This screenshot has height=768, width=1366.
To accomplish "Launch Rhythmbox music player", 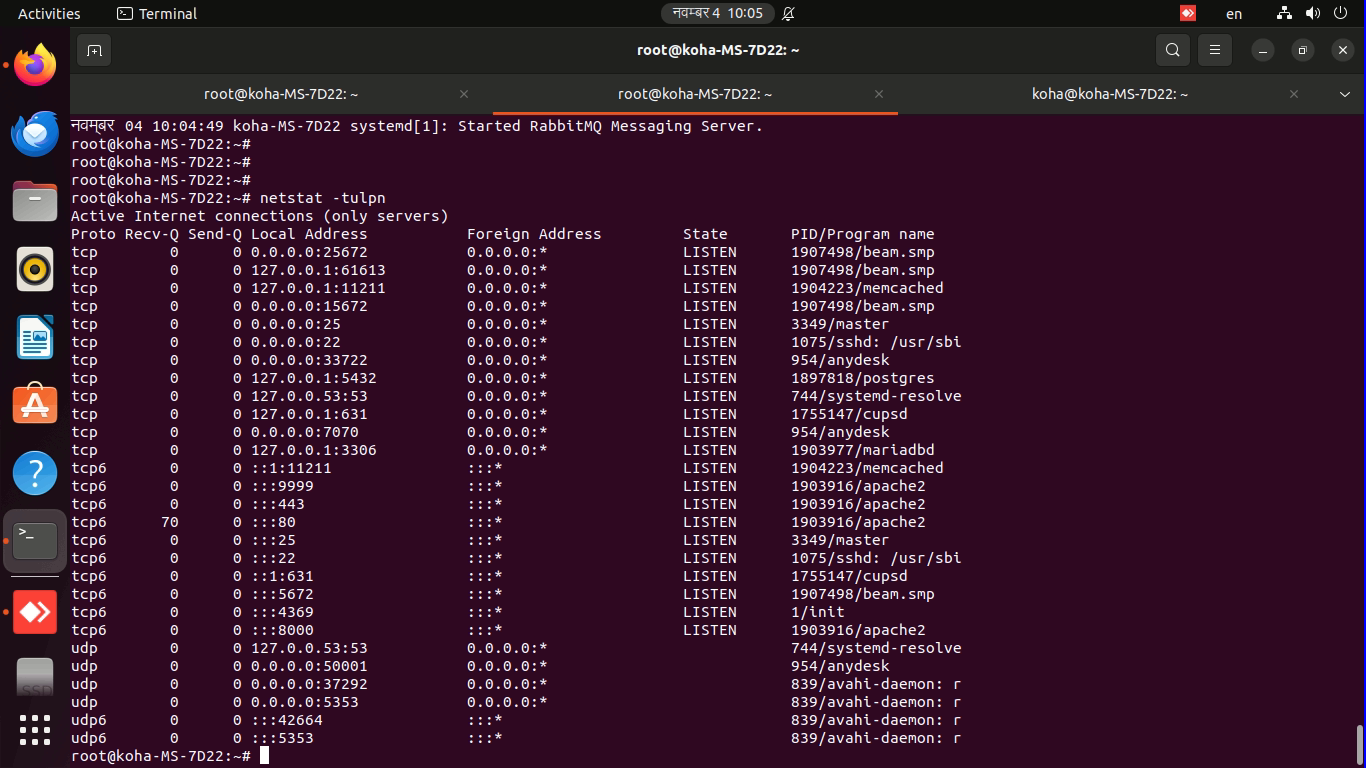I will coord(35,269).
